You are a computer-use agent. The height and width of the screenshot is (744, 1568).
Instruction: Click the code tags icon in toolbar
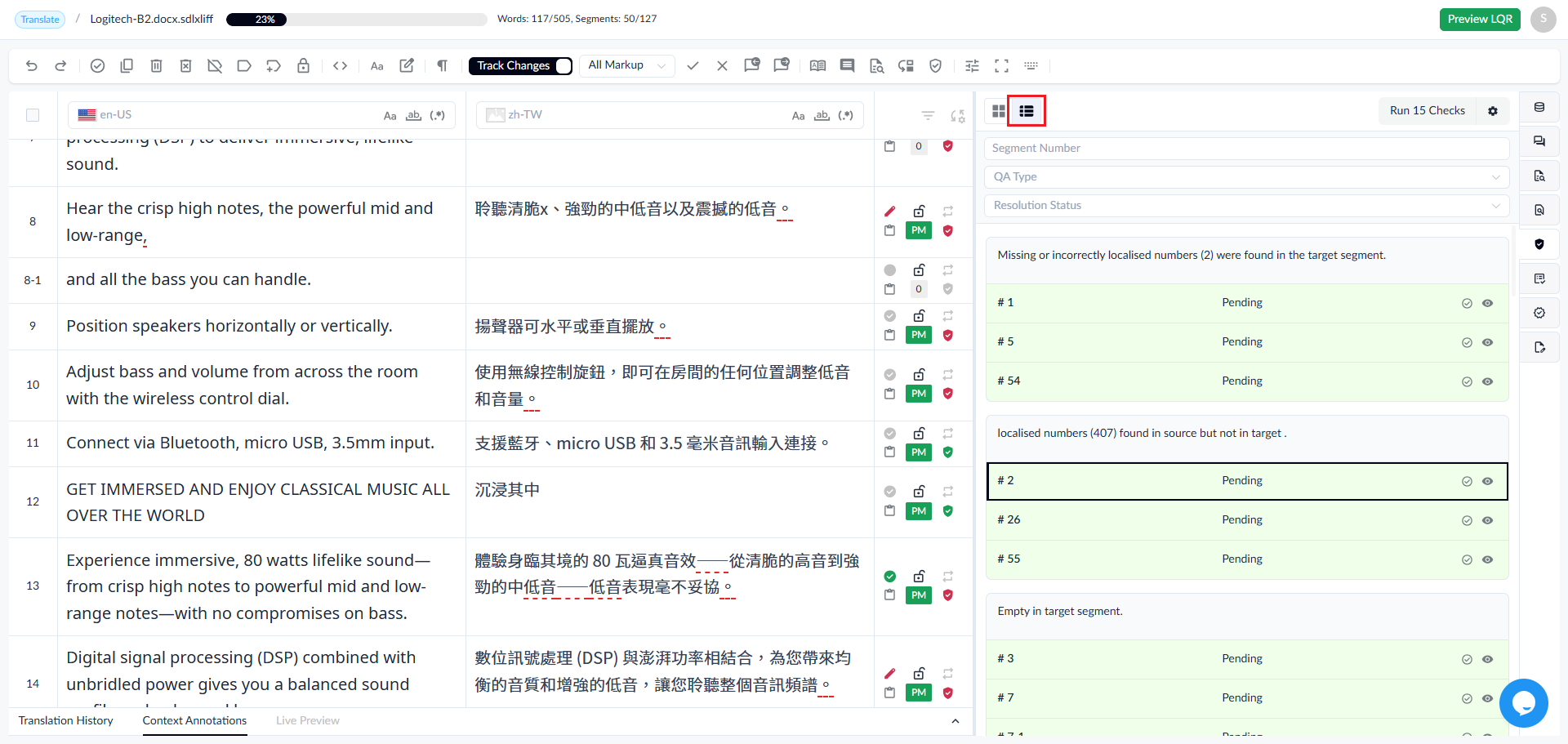(341, 66)
